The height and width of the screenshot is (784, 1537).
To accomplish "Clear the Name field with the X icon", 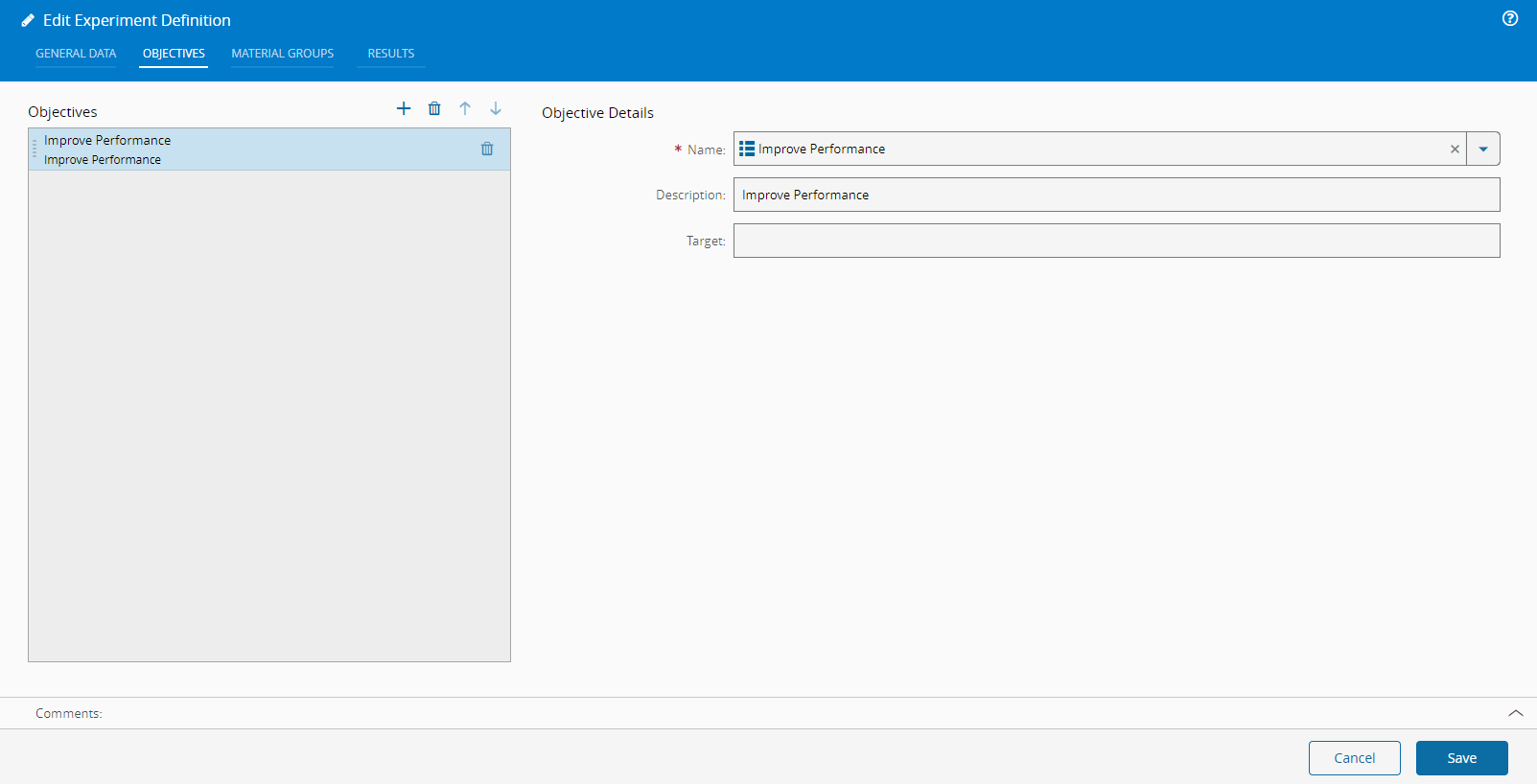I will [1455, 149].
